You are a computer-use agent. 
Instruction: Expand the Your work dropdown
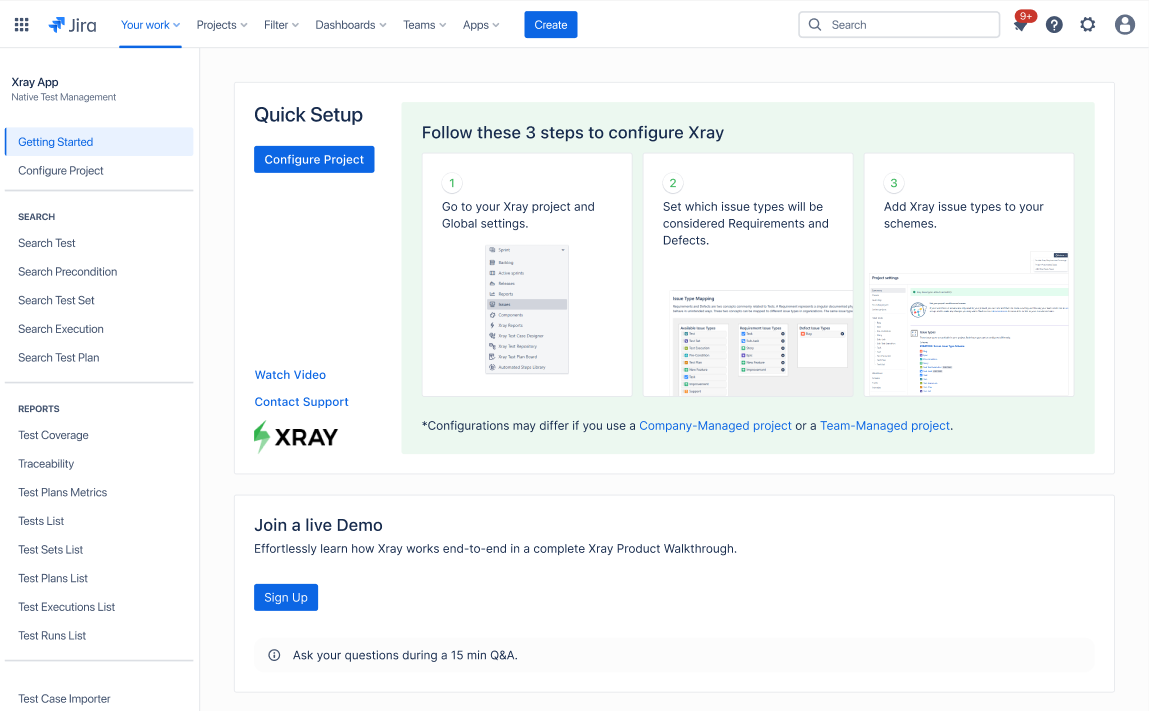pyautogui.click(x=150, y=25)
